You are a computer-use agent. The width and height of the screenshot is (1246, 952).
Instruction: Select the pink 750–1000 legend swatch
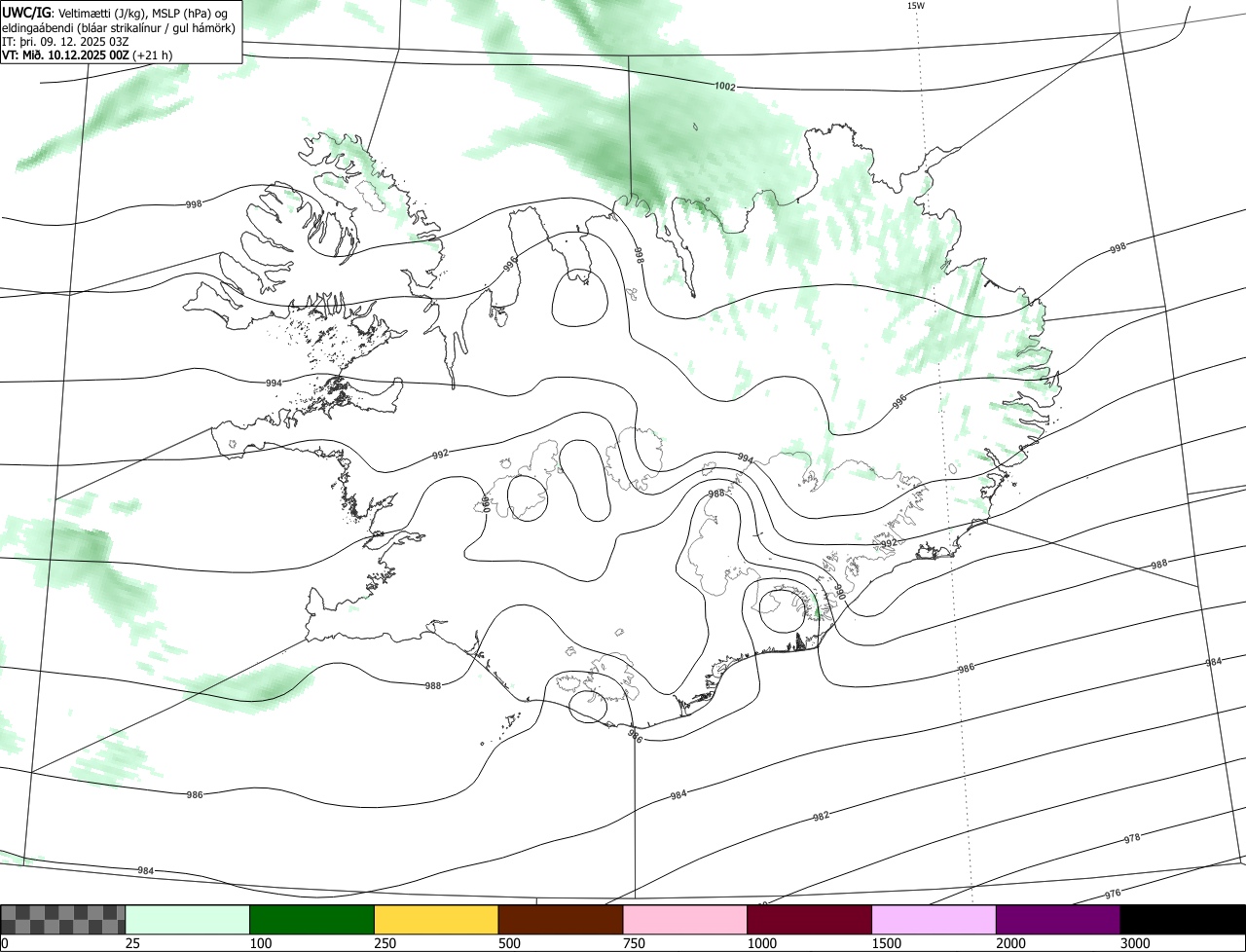[x=685, y=920]
